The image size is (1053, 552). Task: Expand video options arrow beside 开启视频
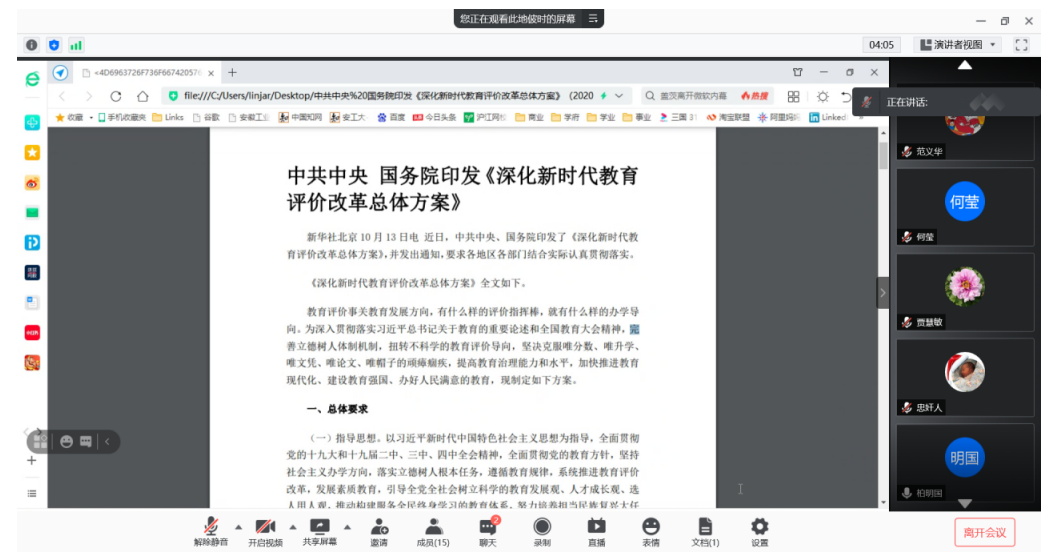(x=293, y=526)
